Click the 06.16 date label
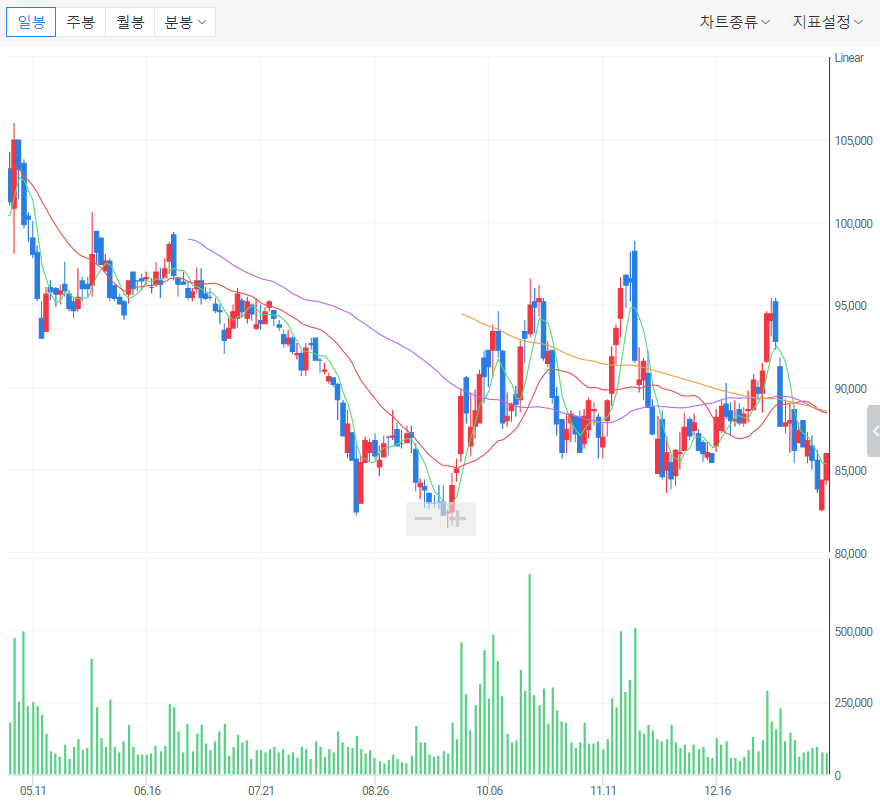Image resolution: width=880 pixels, height=802 pixels. [x=147, y=791]
